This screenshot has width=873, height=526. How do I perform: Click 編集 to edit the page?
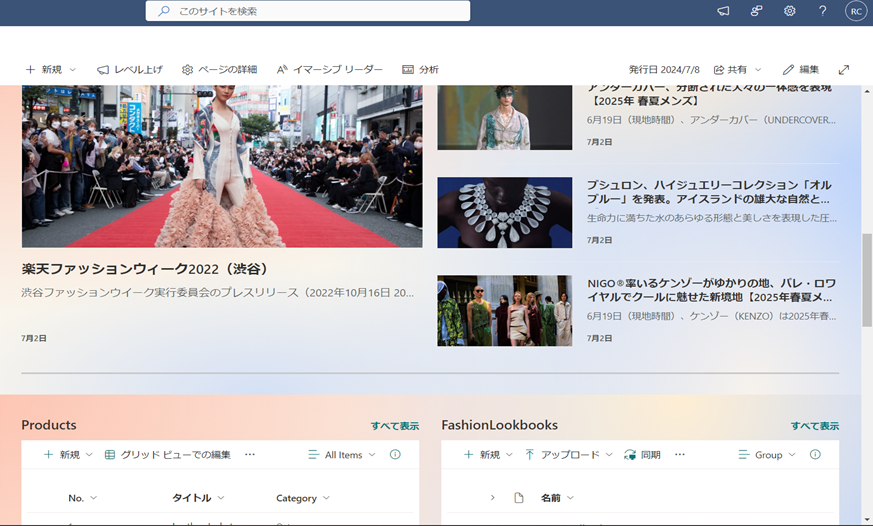801,70
